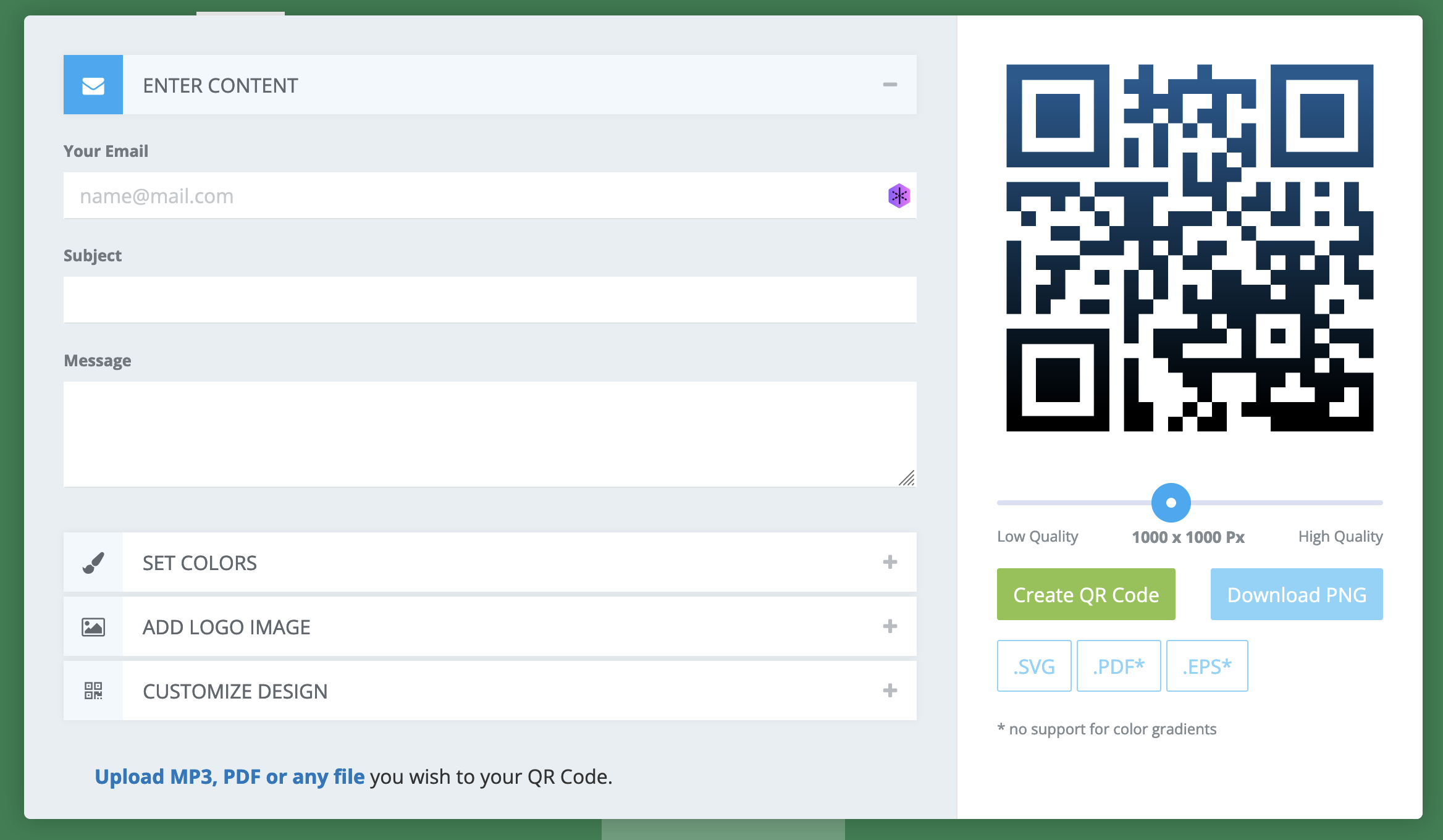This screenshot has width=1443, height=840.
Task: Focus the Your Email input field
Action: pos(469,196)
